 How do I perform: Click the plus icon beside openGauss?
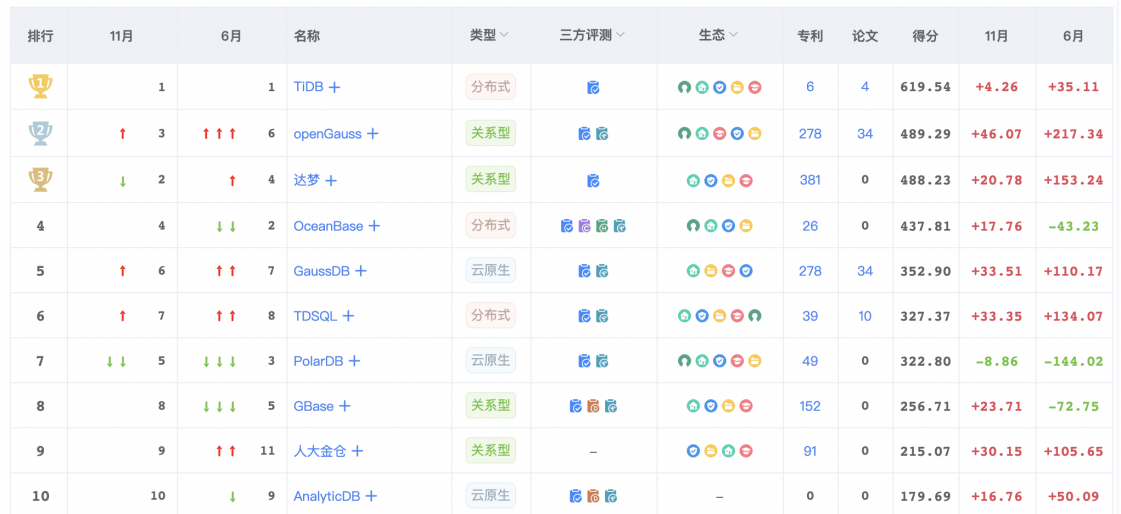[x=372, y=133]
